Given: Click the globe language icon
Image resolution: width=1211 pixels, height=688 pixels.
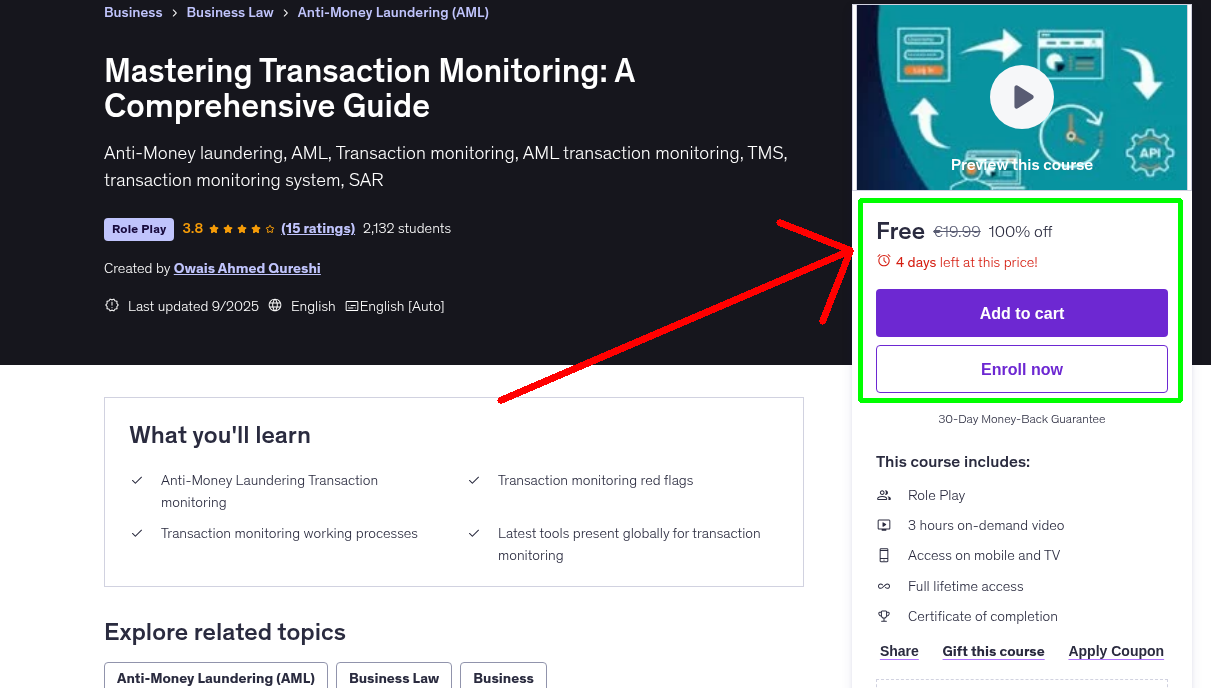Looking at the screenshot, I should point(276,306).
